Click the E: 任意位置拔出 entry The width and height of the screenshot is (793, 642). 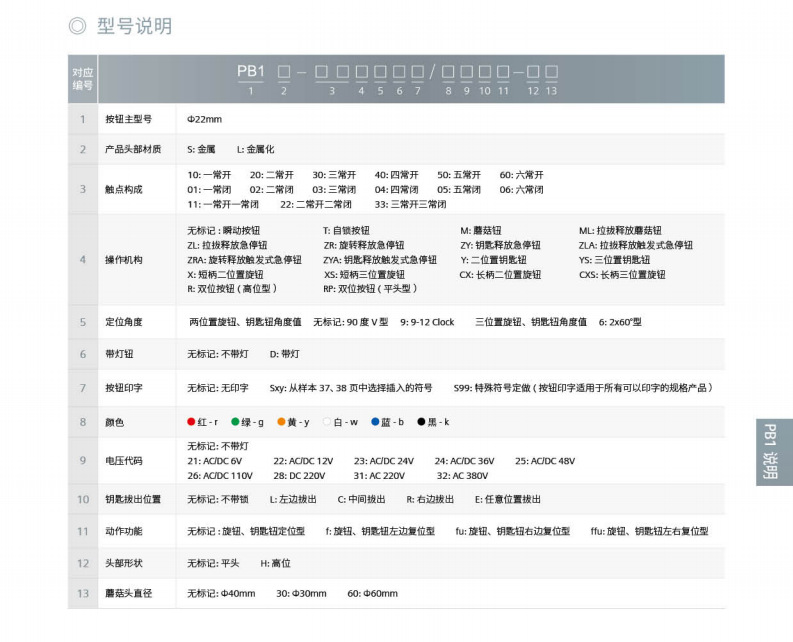(508, 499)
